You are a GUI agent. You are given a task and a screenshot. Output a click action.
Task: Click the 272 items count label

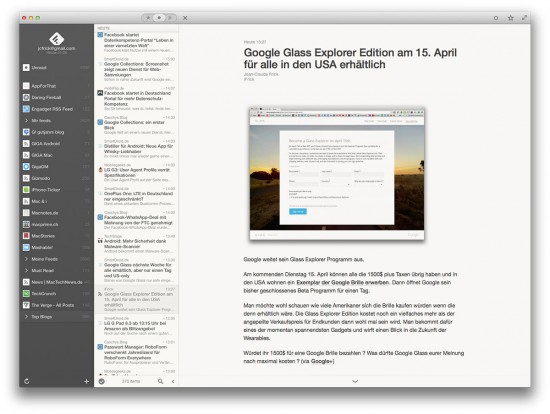(131, 381)
